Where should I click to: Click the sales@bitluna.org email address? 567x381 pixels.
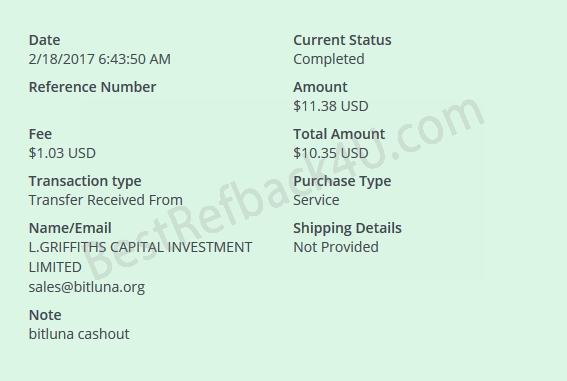[x=87, y=287]
